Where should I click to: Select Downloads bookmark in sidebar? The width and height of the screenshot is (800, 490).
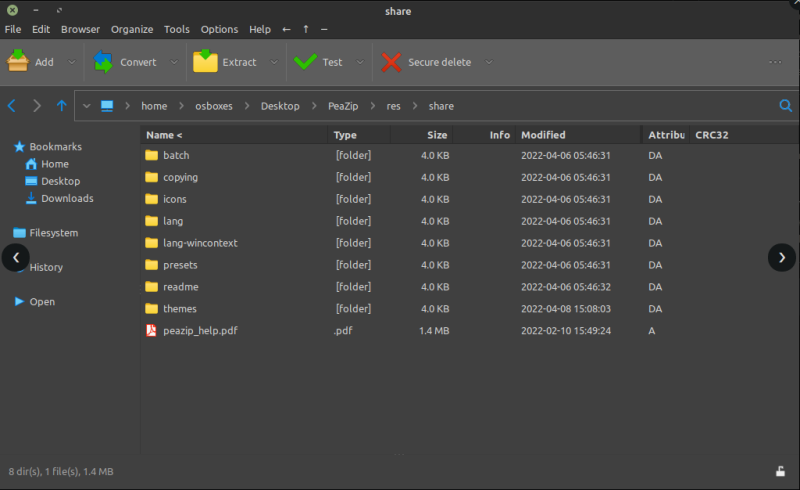coord(67,198)
